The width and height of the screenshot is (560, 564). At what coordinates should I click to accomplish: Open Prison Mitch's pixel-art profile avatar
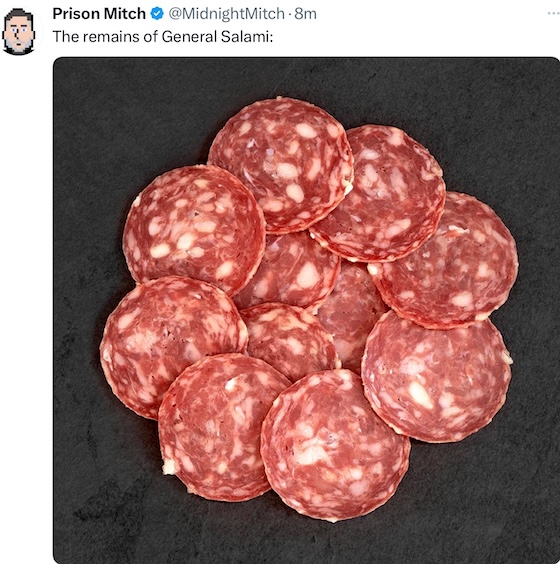[19, 32]
